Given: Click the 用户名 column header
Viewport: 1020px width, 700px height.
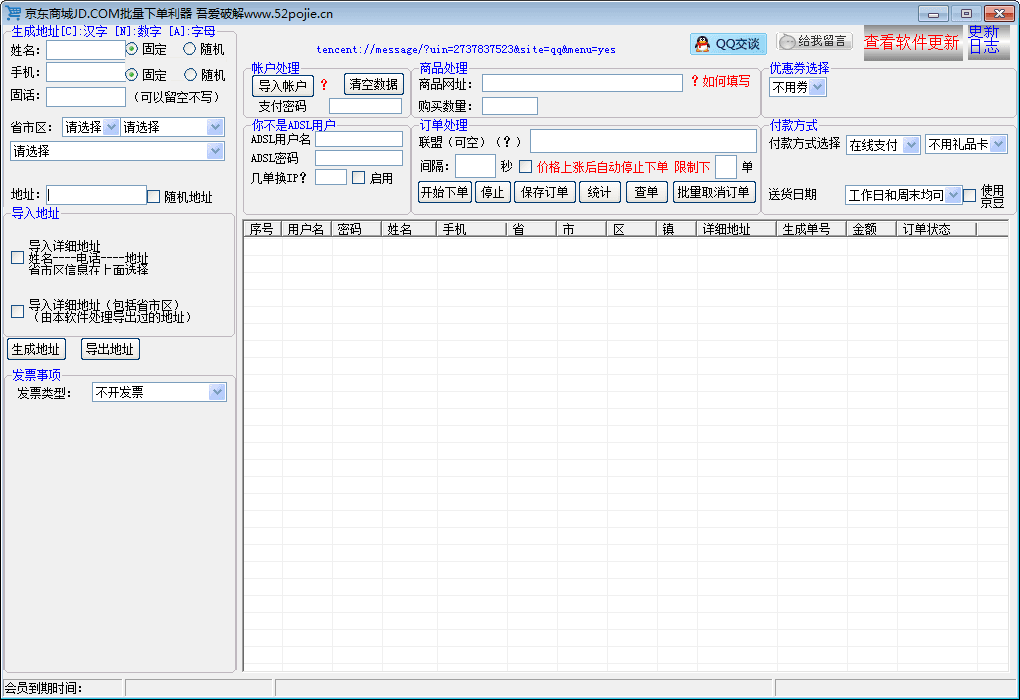Looking at the screenshot, I should [x=305, y=229].
